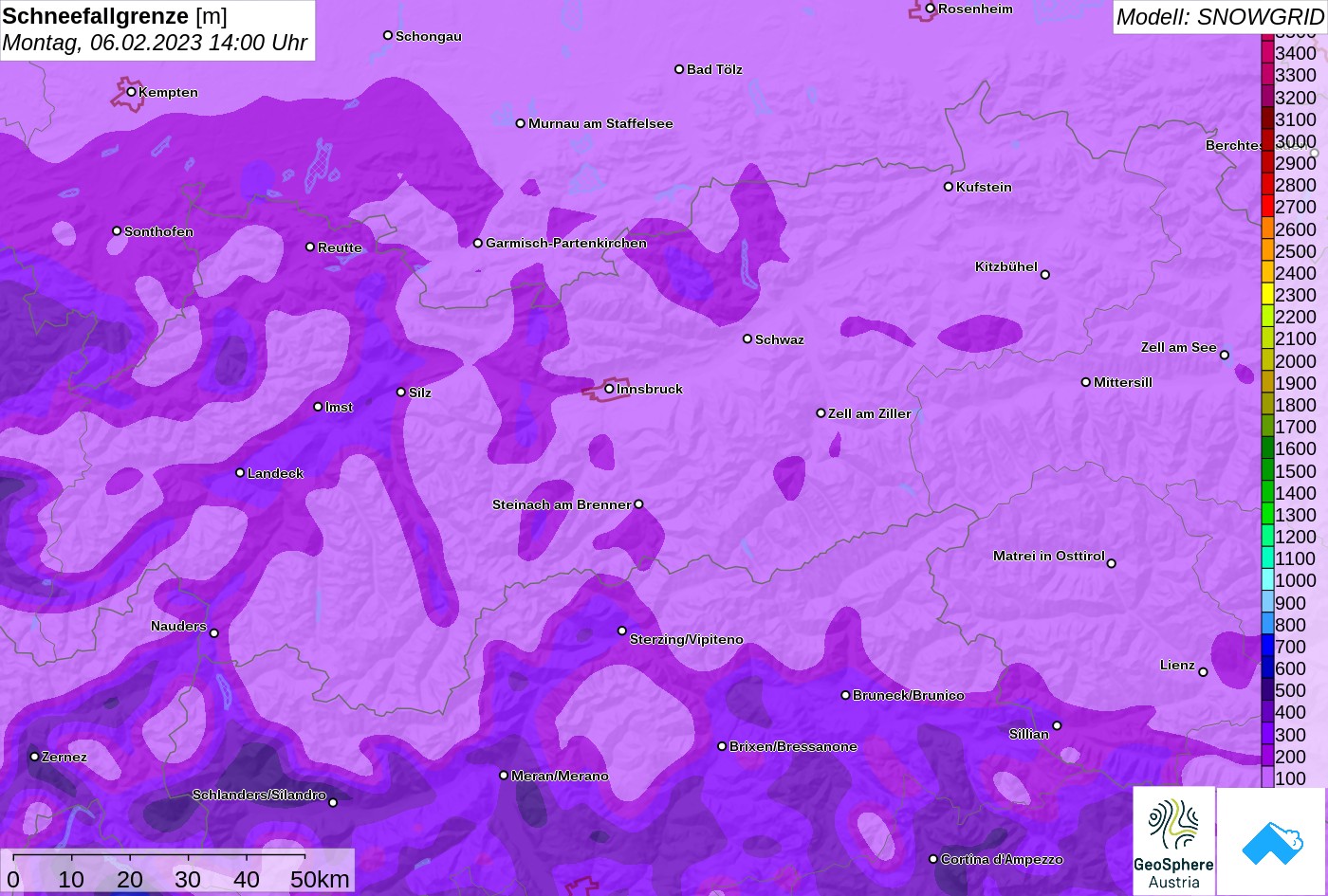Click the Schlanders/Silandro marker dot
The height and width of the screenshot is (896, 1328).
point(333,803)
